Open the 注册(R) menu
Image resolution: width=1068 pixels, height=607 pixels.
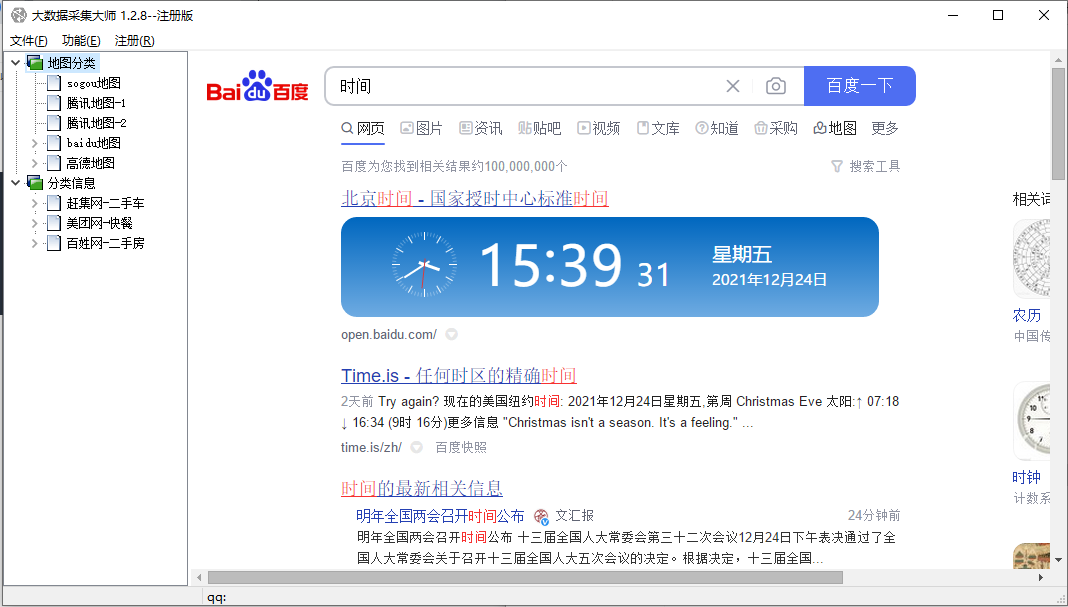(x=134, y=41)
